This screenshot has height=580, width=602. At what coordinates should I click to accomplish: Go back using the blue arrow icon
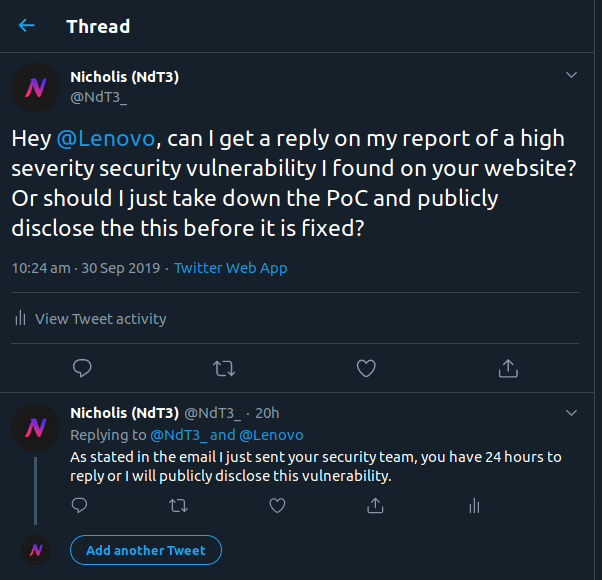click(26, 26)
